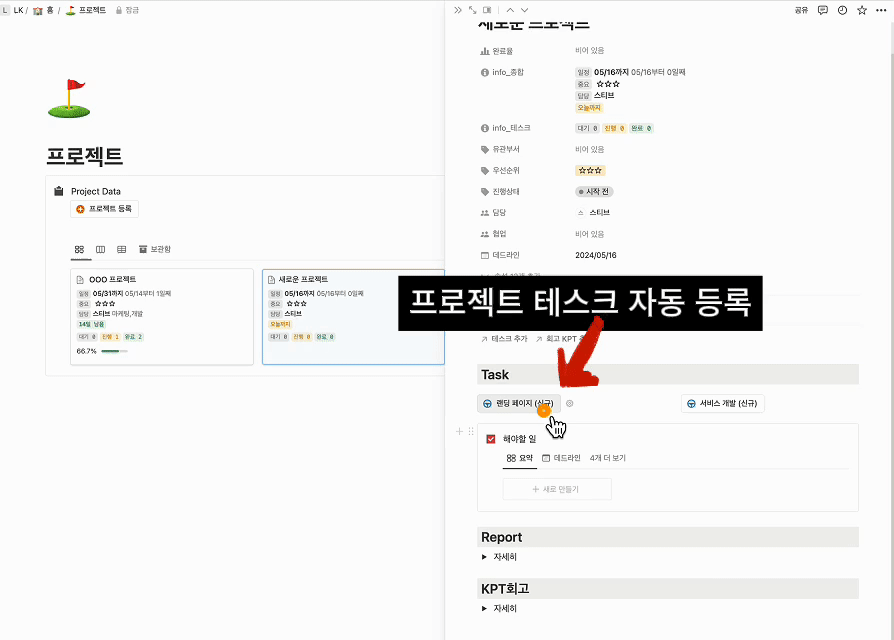894x640 pixels.
Task: Star the page as a favorite
Action: [x=861, y=10]
